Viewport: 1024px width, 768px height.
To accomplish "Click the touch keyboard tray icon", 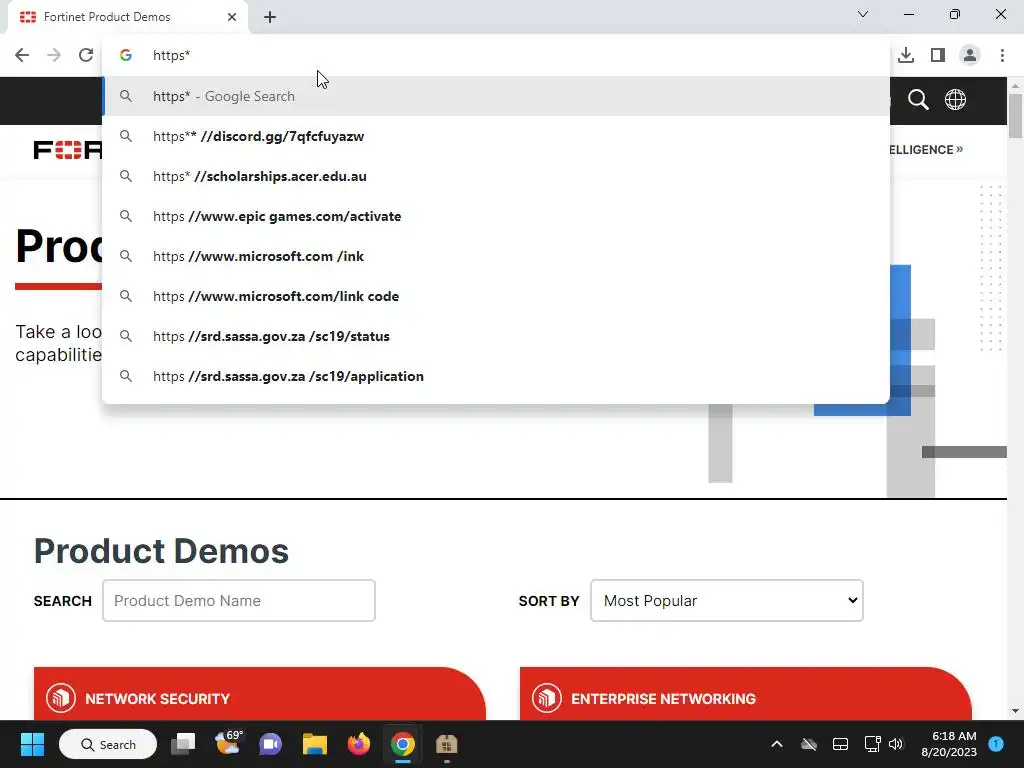I will pos(840,744).
